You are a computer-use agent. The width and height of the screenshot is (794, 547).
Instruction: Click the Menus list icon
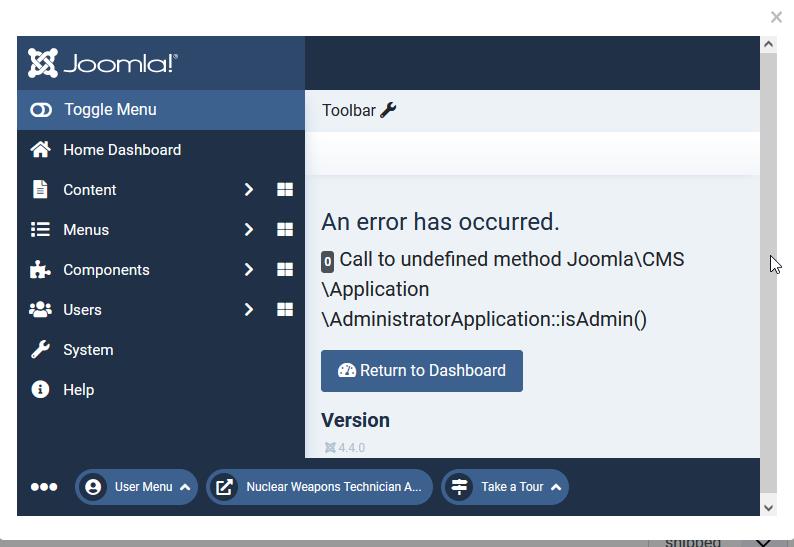(40, 229)
